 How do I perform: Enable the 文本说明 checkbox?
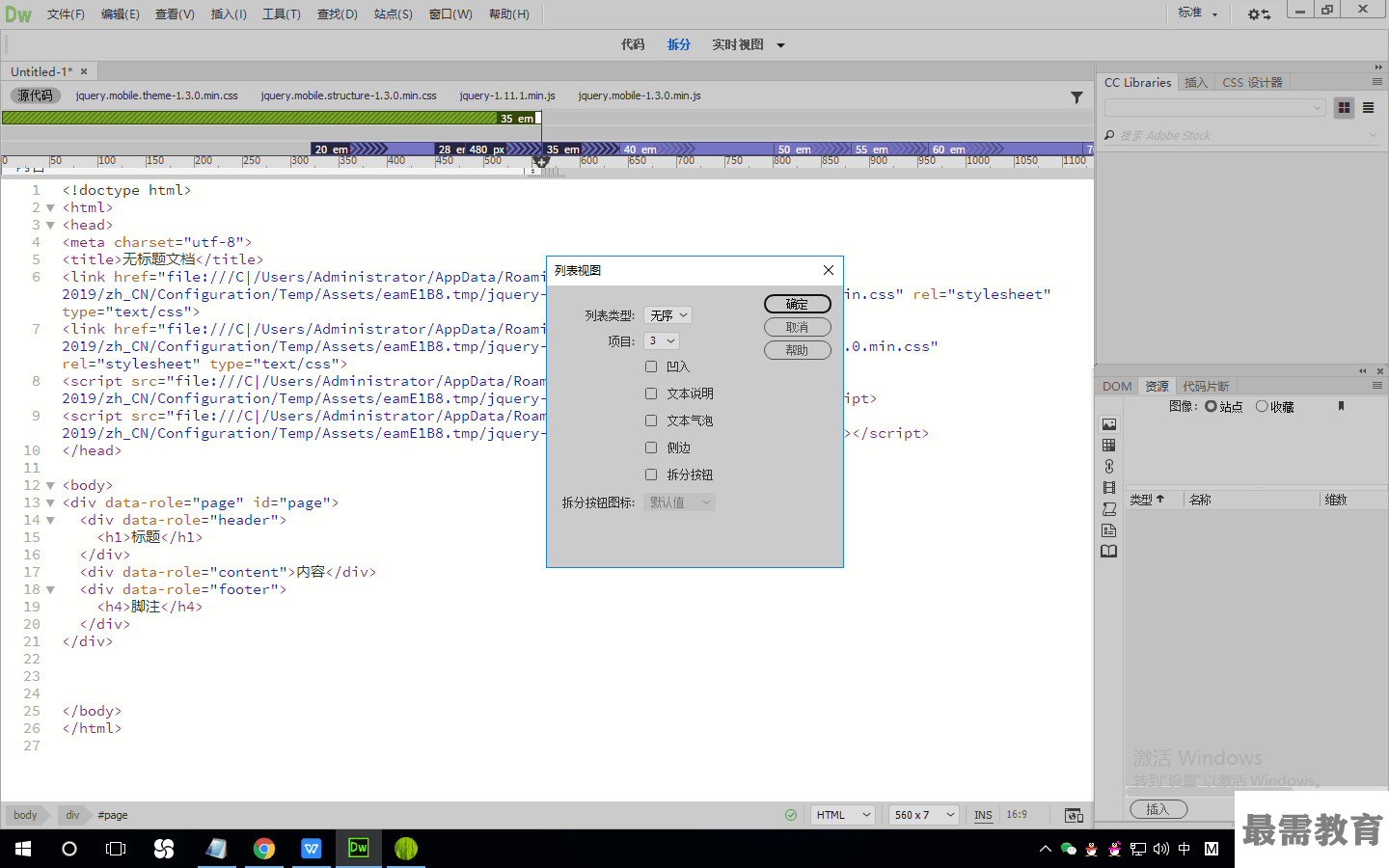[651, 393]
